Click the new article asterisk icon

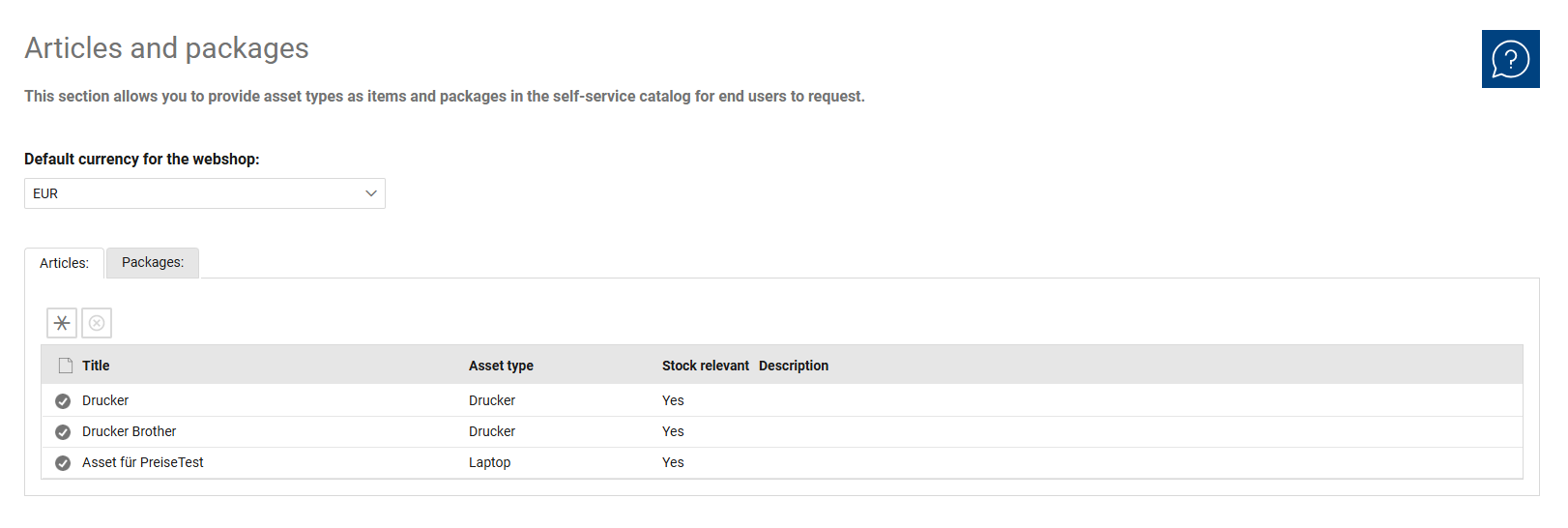pyautogui.click(x=62, y=323)
